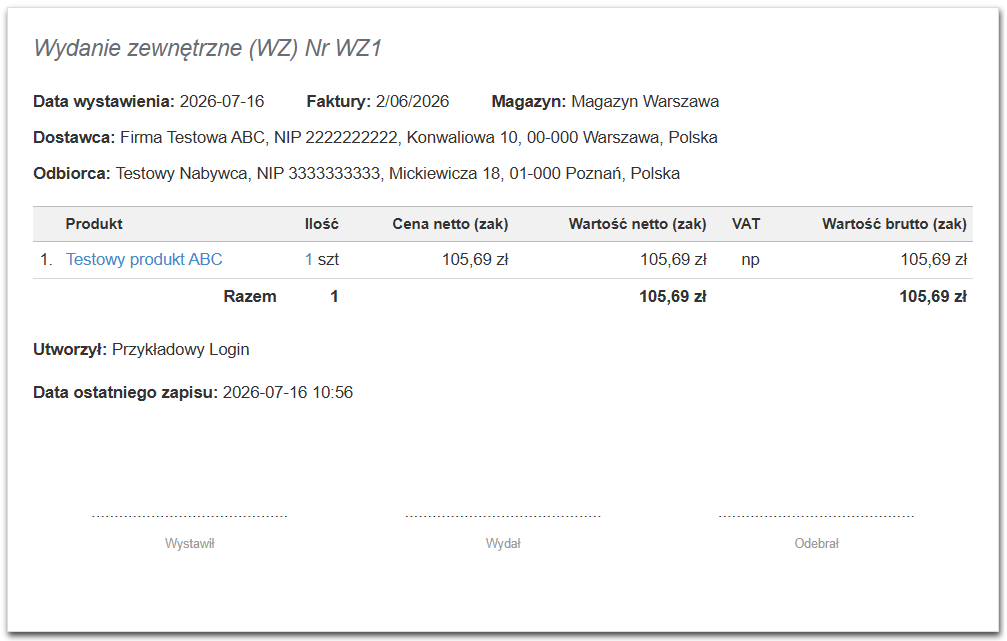Click the bold total gross value 105,69 zł
The height and width of the screenshot is (641, 1007).
pos(933,297)
